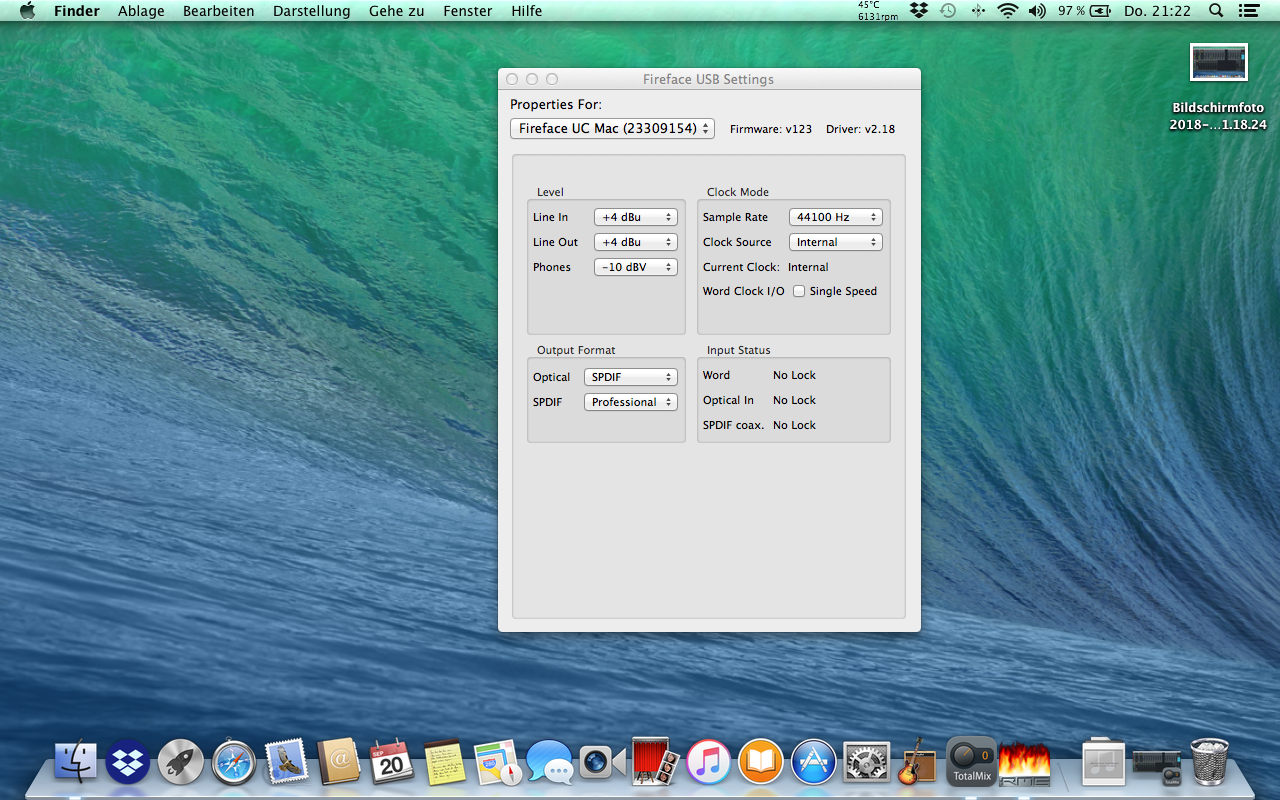Open TotalMix from the Dock

coord(971,761)
